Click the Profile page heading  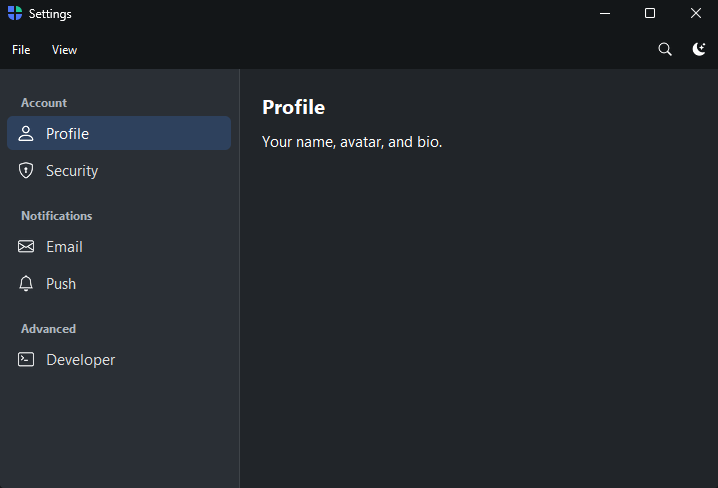(x=294, y=108)
